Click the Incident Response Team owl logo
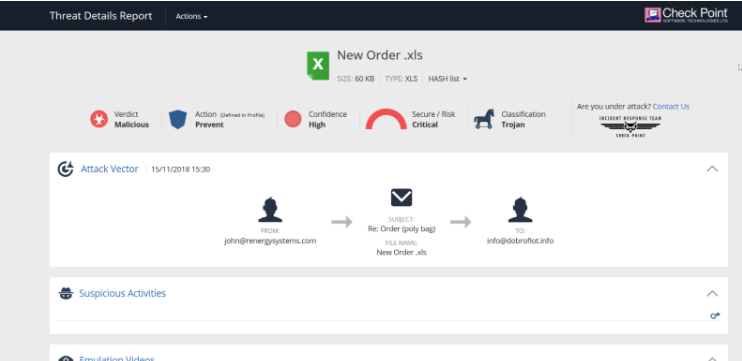Screen dimensions: 742x361 [x=630, y=127]
